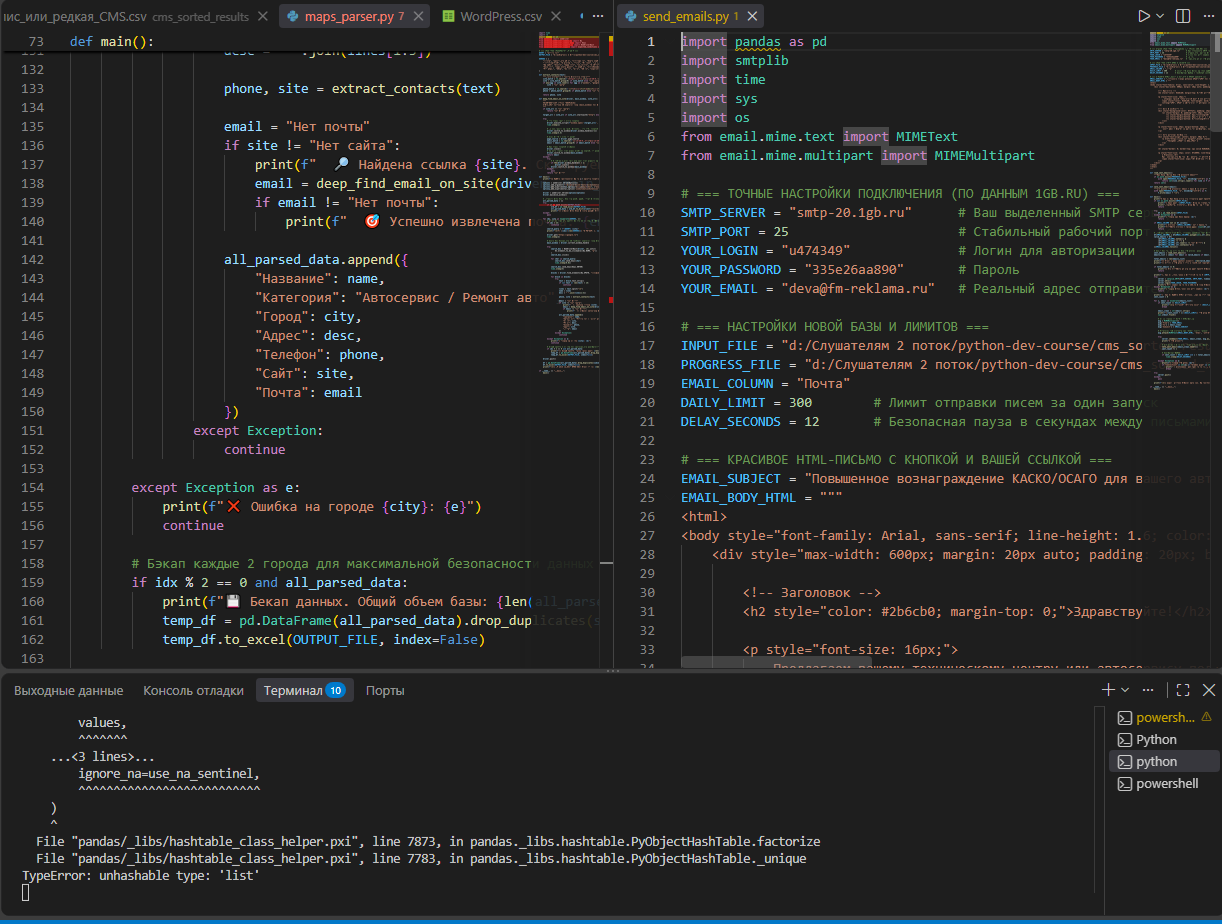
Task: Open the Выходные данные panel tab
Action: point(69,690)
